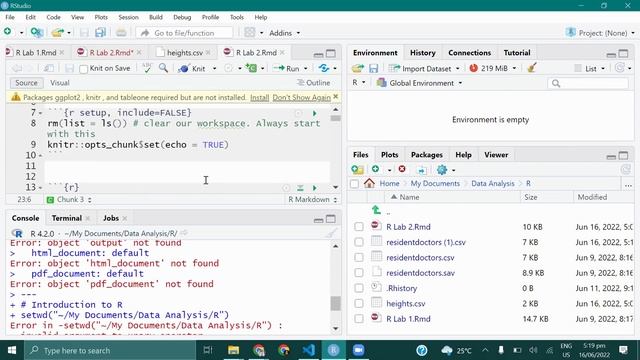Switch to the Packages tab

coord(427,155)
